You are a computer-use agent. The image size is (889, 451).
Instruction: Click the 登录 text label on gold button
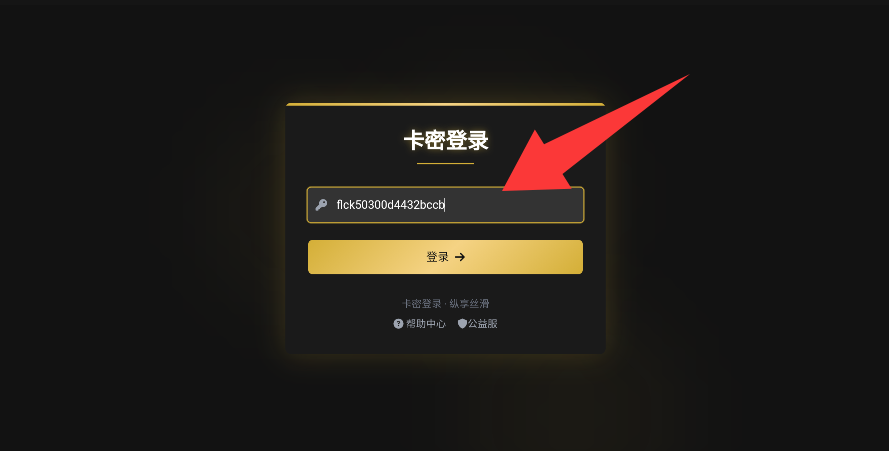(437, 257)
